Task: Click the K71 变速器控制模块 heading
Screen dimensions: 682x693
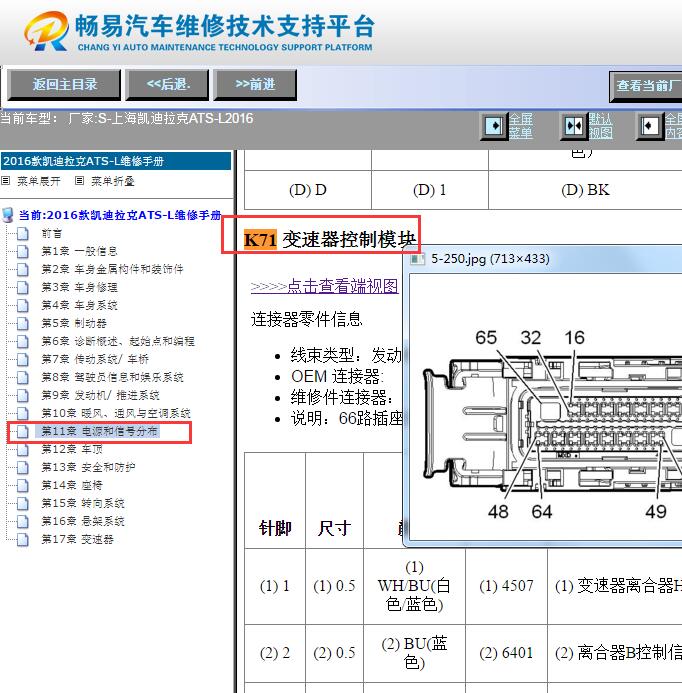Action: point(330,240)
